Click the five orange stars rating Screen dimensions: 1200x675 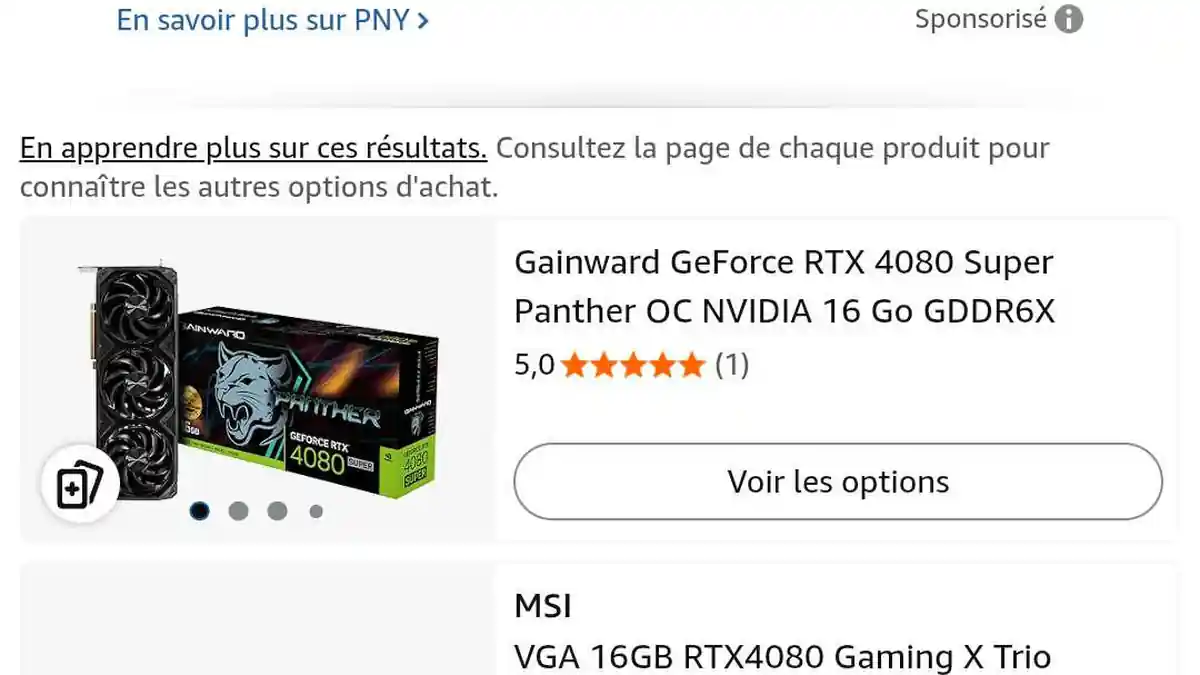pyautogui.click(x=633, y=365)
